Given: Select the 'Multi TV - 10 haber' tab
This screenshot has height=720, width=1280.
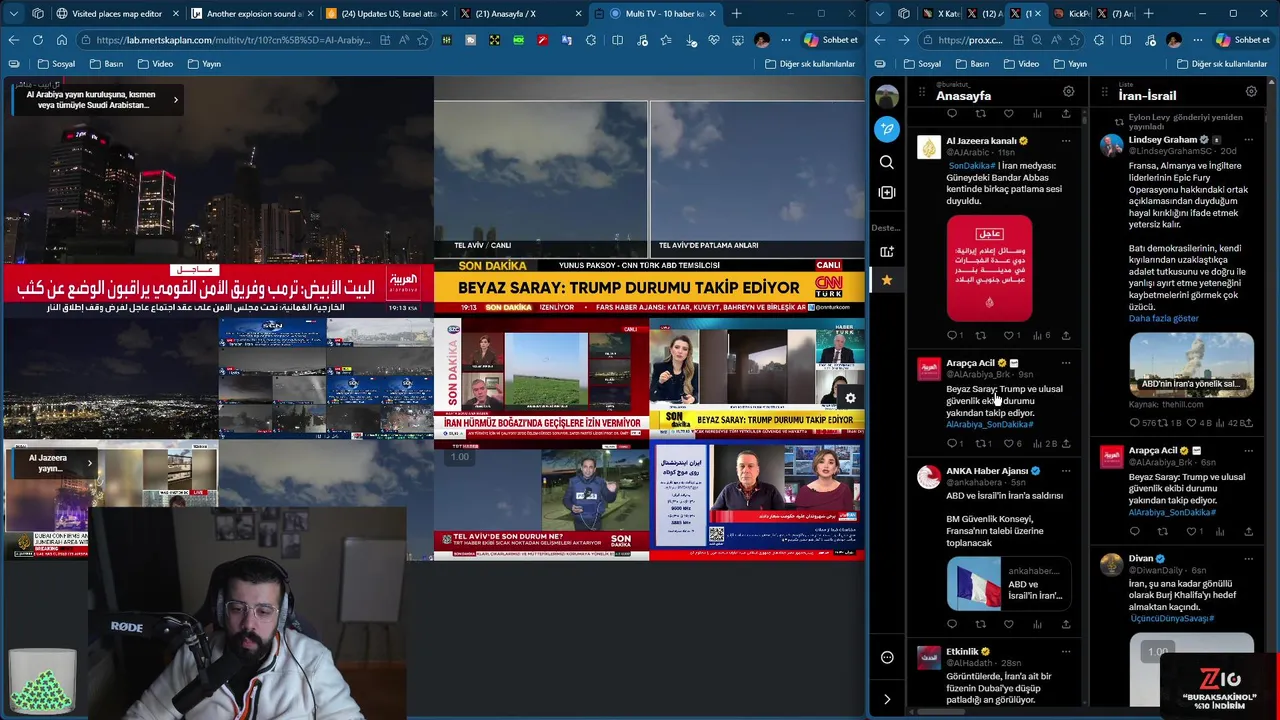Looking at the screenshot, I should click(x=655, y=14).
